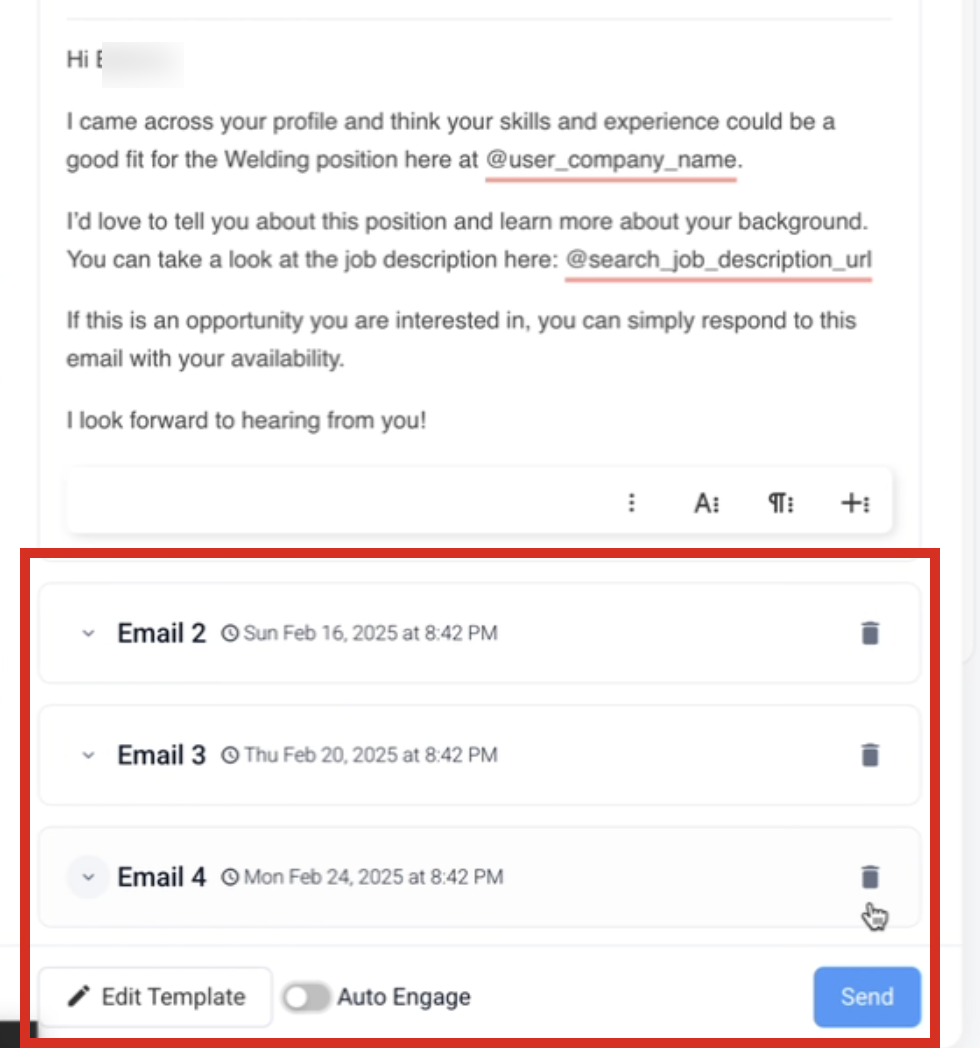
Task: Click the plus insert icon in toolbar
Action: click(854, 503)
